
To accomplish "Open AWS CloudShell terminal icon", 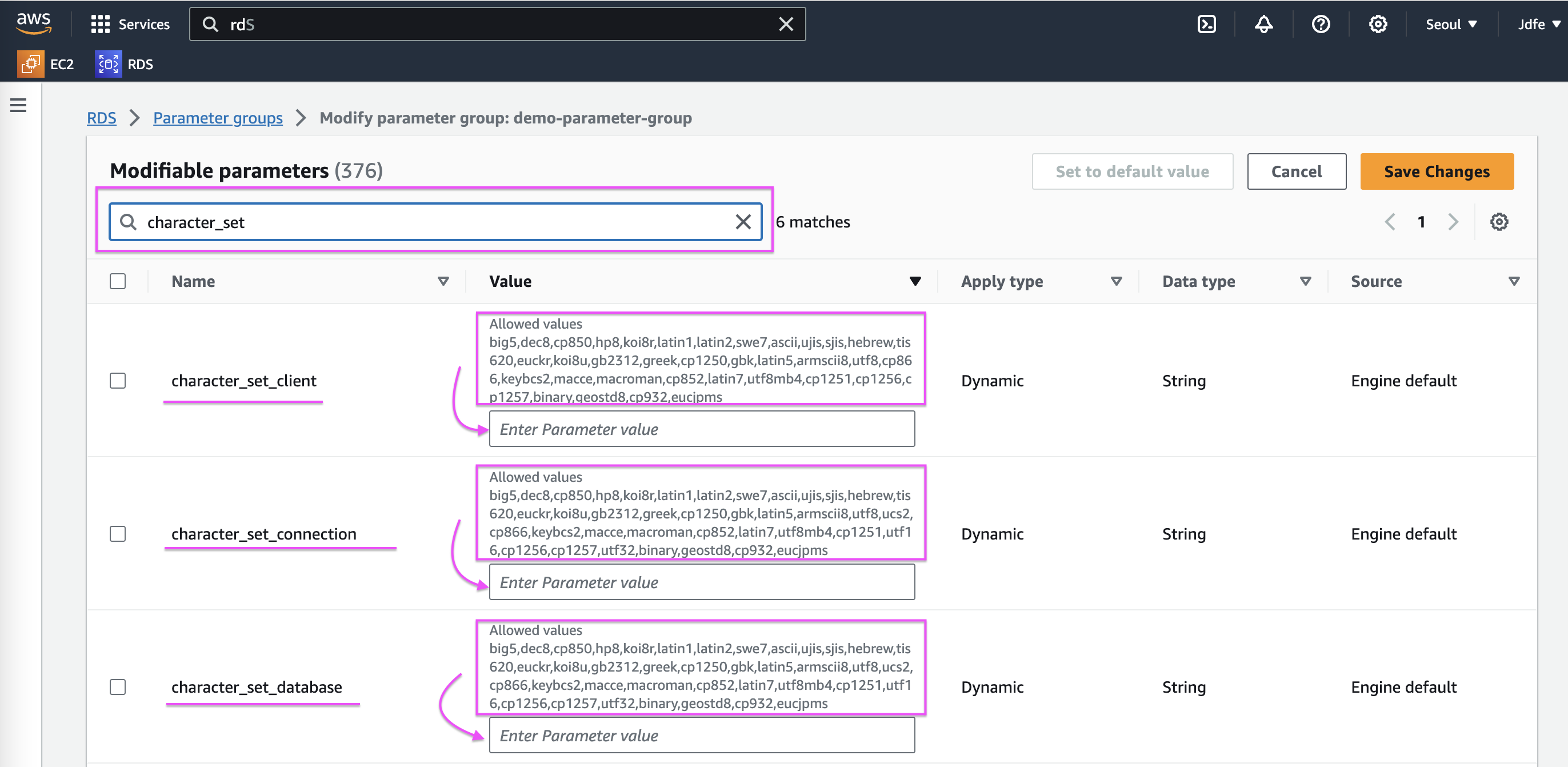I will click(x=1206, y=25).
